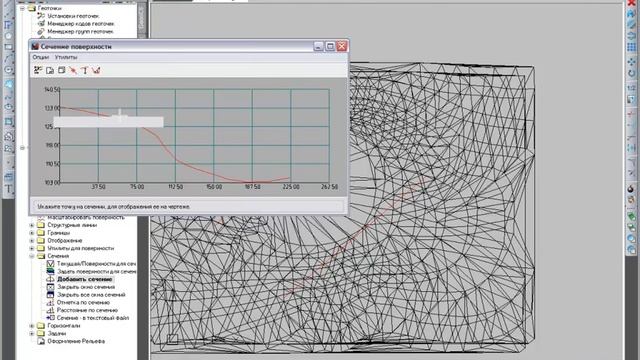Image resolution: width=640 pixels, height=360 pixels.
Task: Run Закрыть окно сечения command
Action: 86,287
